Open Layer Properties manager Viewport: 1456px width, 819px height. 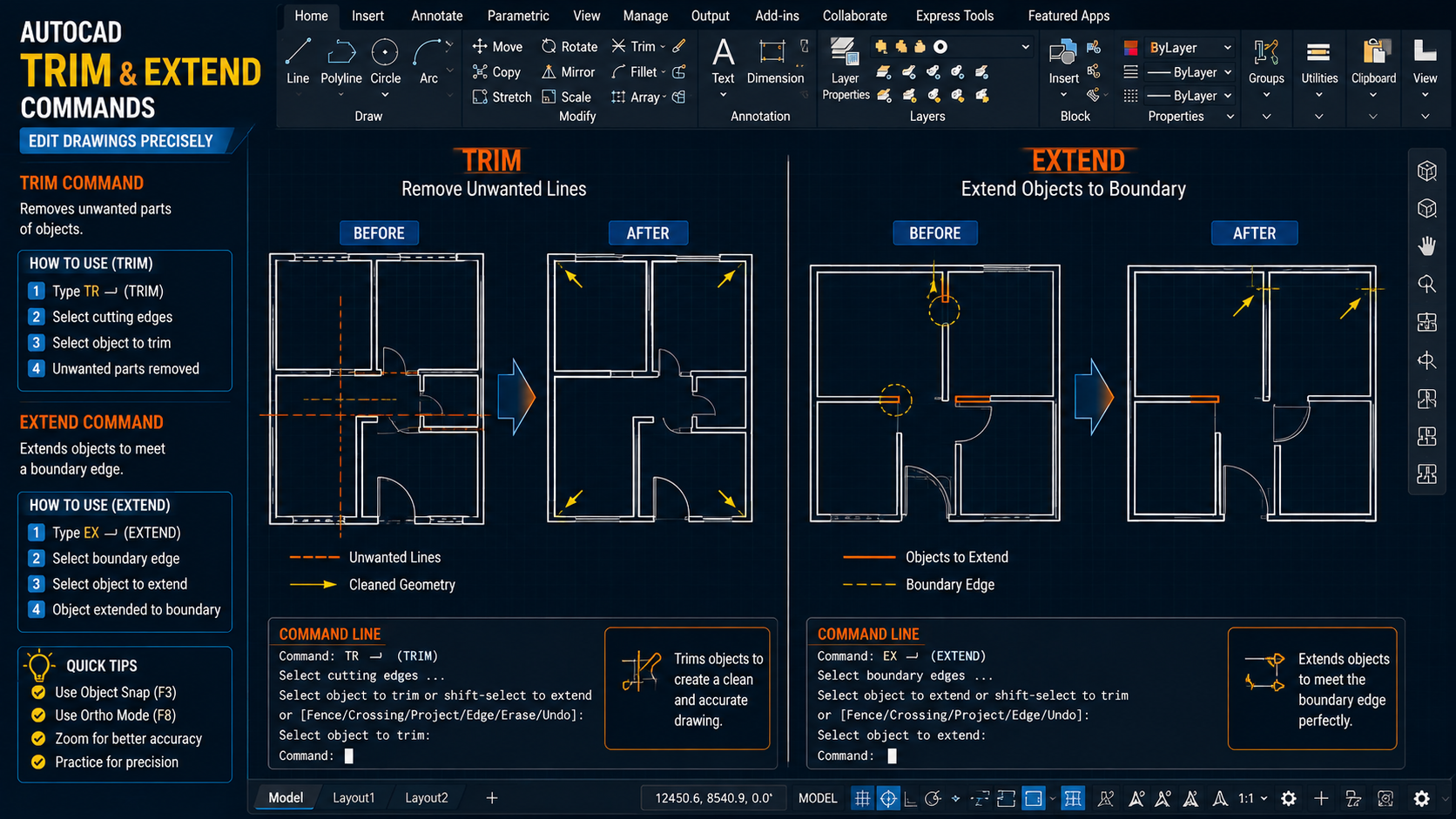(x=845, y=70)
